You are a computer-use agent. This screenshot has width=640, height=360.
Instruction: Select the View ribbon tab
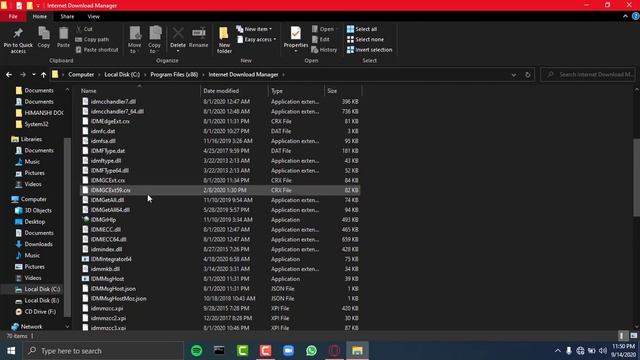(x=93, y=16)
